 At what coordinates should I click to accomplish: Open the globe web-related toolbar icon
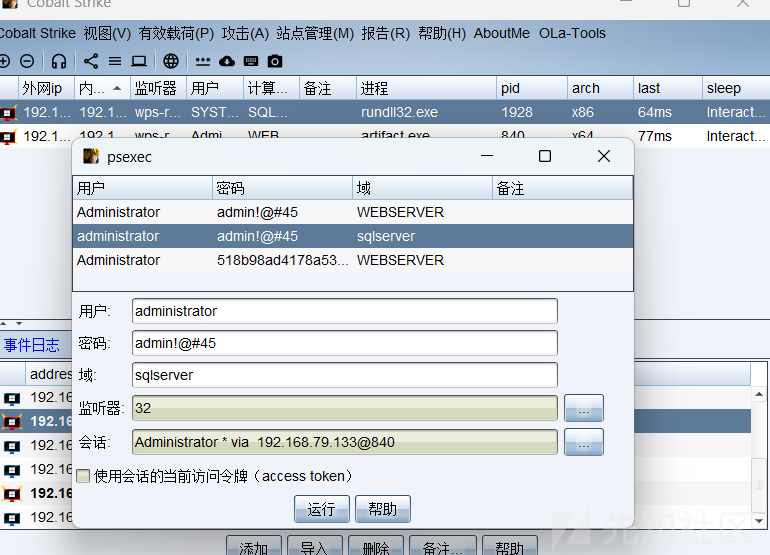coord(171,61)
